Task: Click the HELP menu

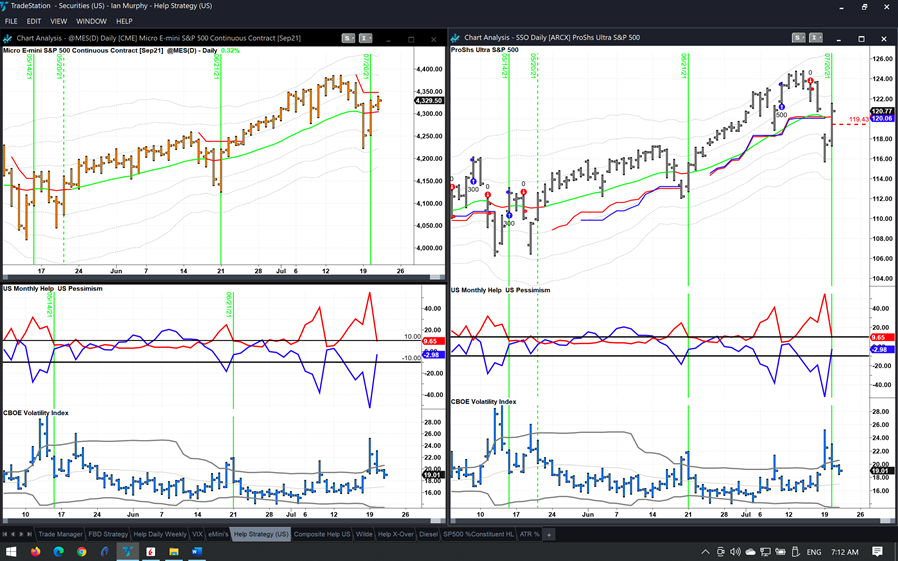Action: point(124,21)
